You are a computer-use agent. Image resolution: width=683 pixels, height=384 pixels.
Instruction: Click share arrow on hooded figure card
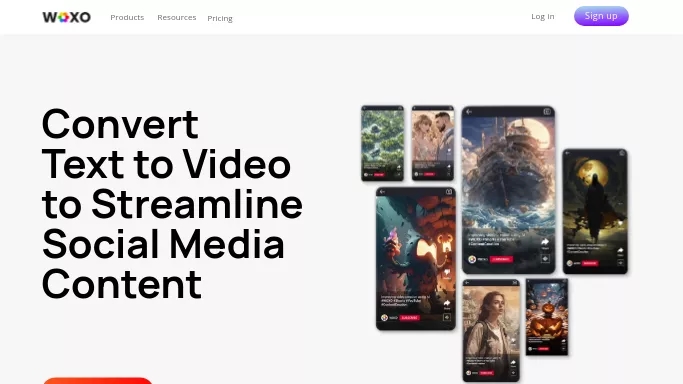pyautogui.click(x=620, y=250)
